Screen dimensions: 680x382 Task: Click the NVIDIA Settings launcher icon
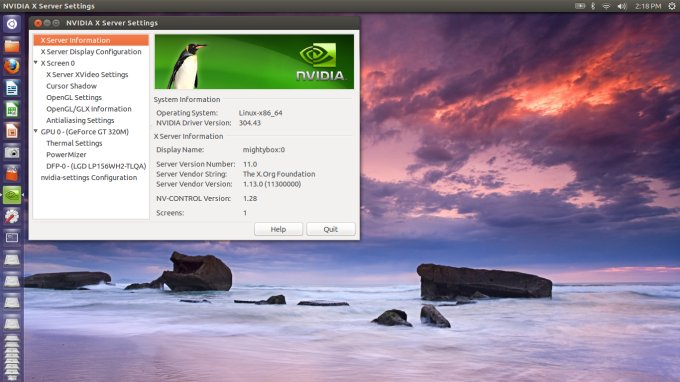(12, 195)
